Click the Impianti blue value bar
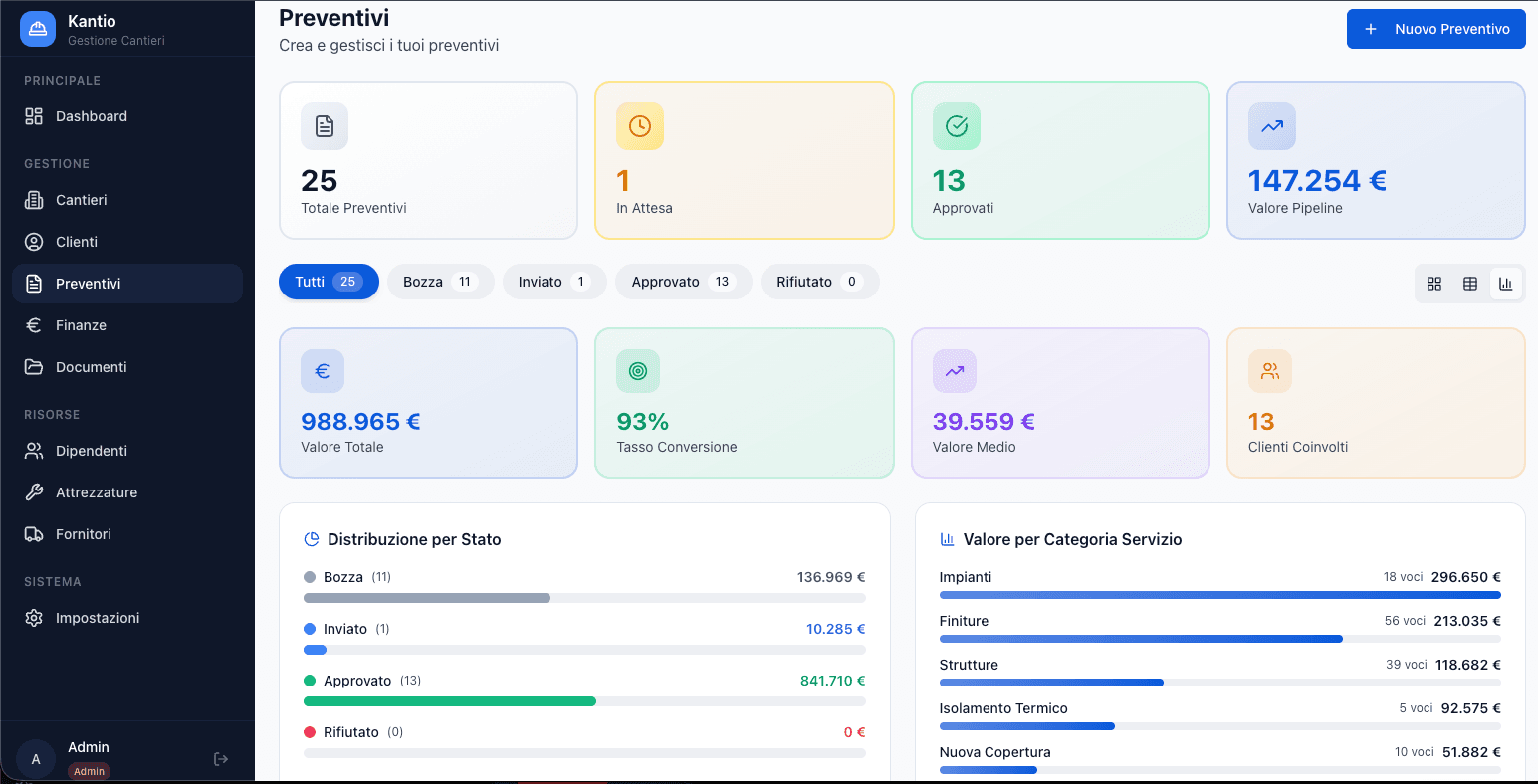This screenshot has height=784, width=1538. (1220, 595)
